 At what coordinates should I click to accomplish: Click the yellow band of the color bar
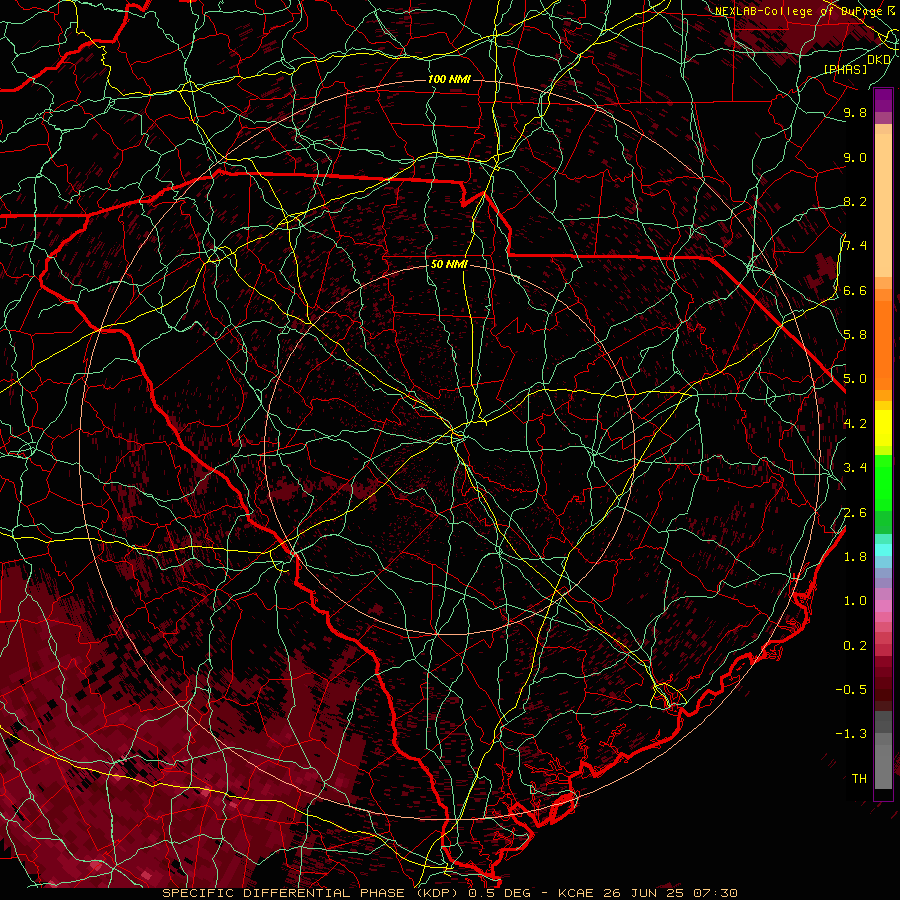pyautogui.click(x=883, y=428)
